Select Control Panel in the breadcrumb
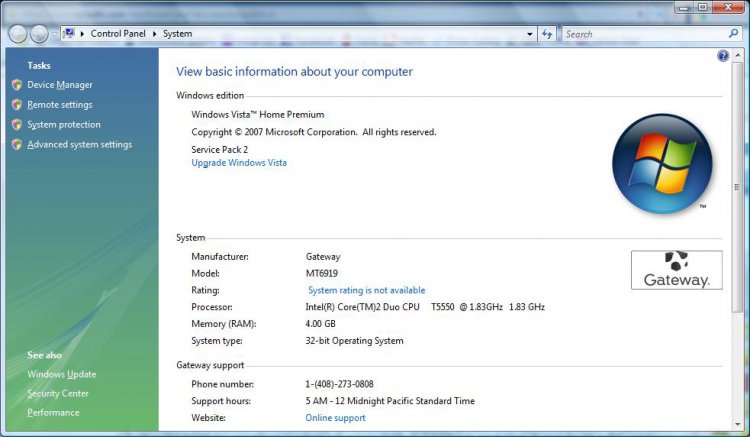 click(118, 34)
